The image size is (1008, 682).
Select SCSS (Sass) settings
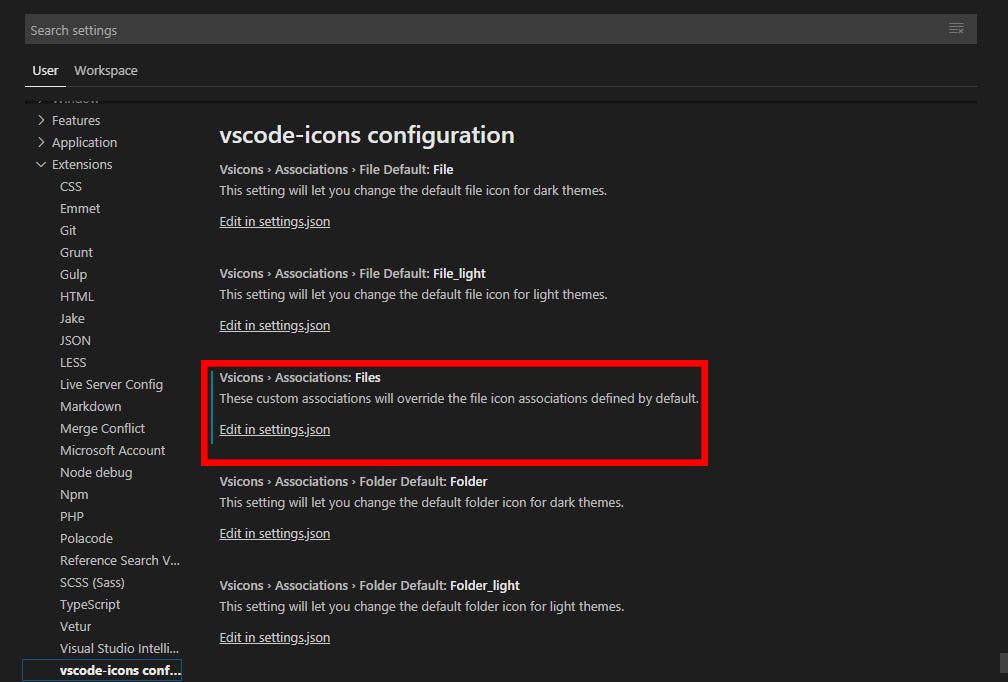[x=92, y=582]
